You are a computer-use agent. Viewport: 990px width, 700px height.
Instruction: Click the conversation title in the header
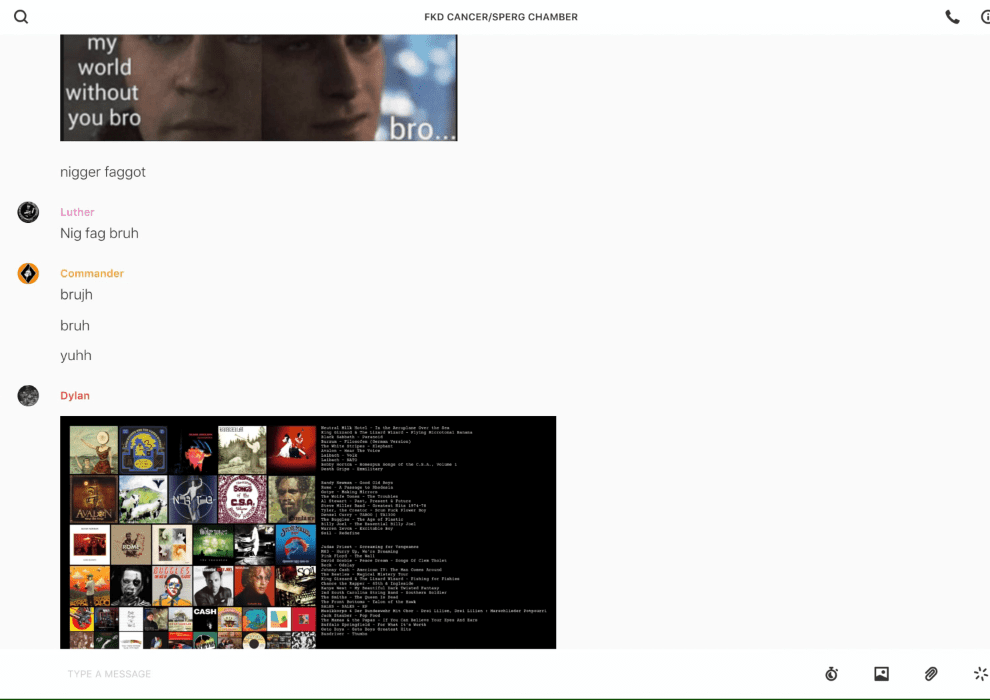(501, 17)
